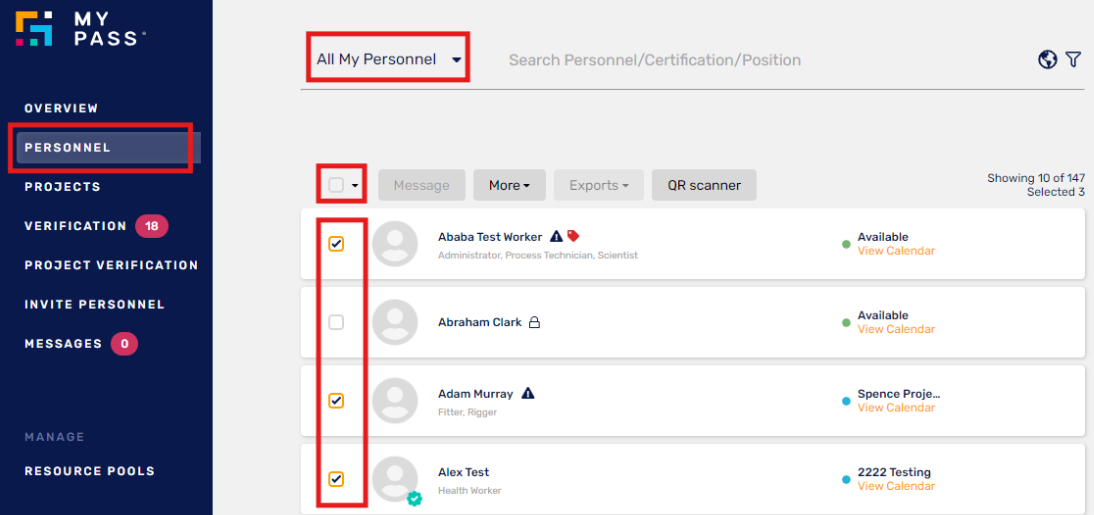Click warning triangle beside Adam Murray

(528, 394)
